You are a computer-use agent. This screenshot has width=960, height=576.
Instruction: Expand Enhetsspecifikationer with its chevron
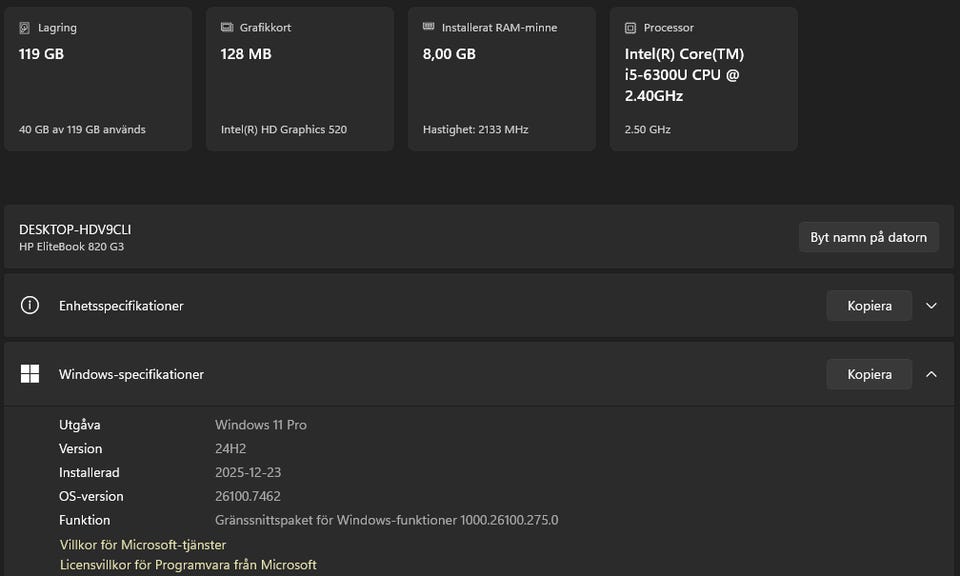click(931, 305)
